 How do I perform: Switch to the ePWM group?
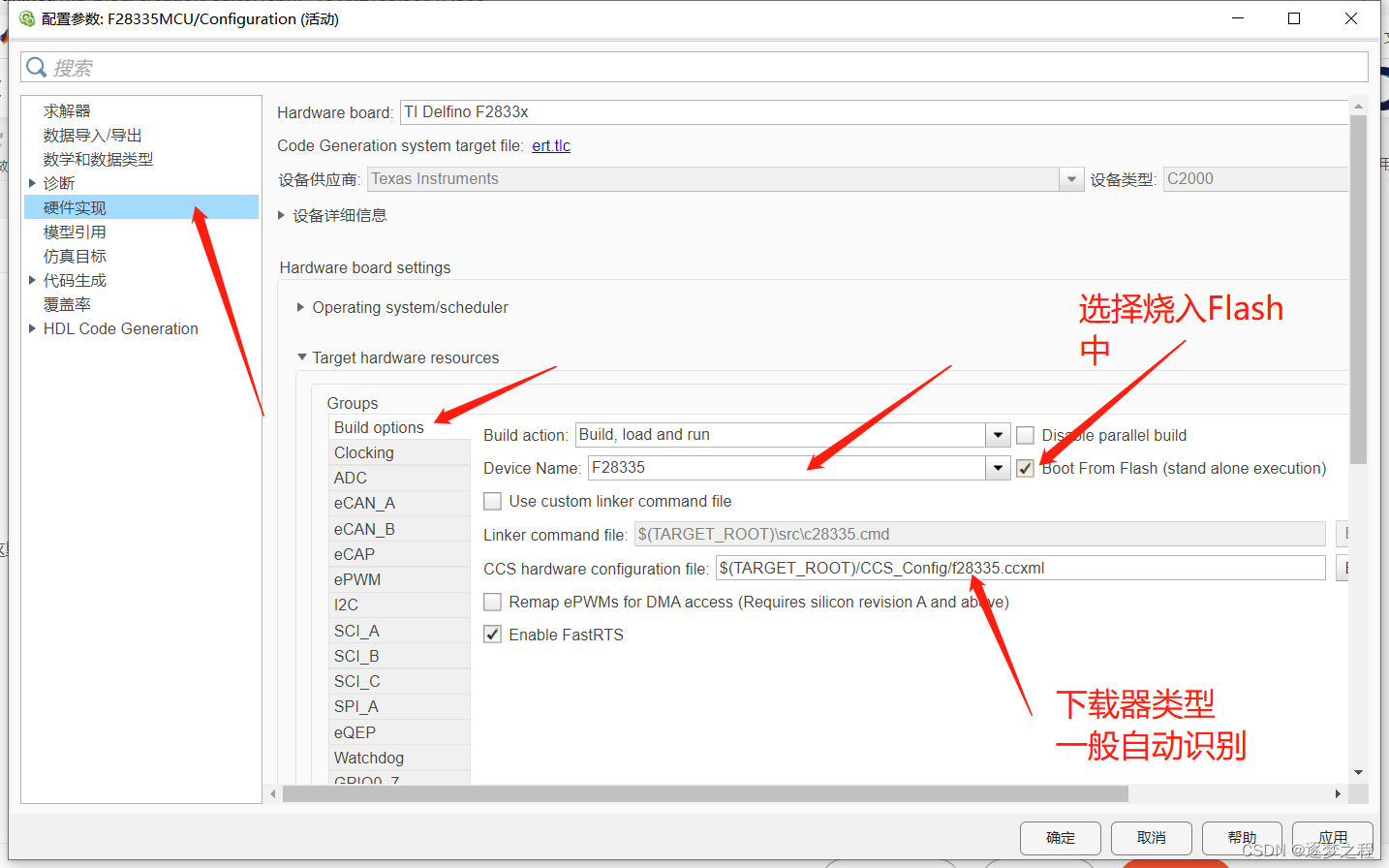(358, 579)
